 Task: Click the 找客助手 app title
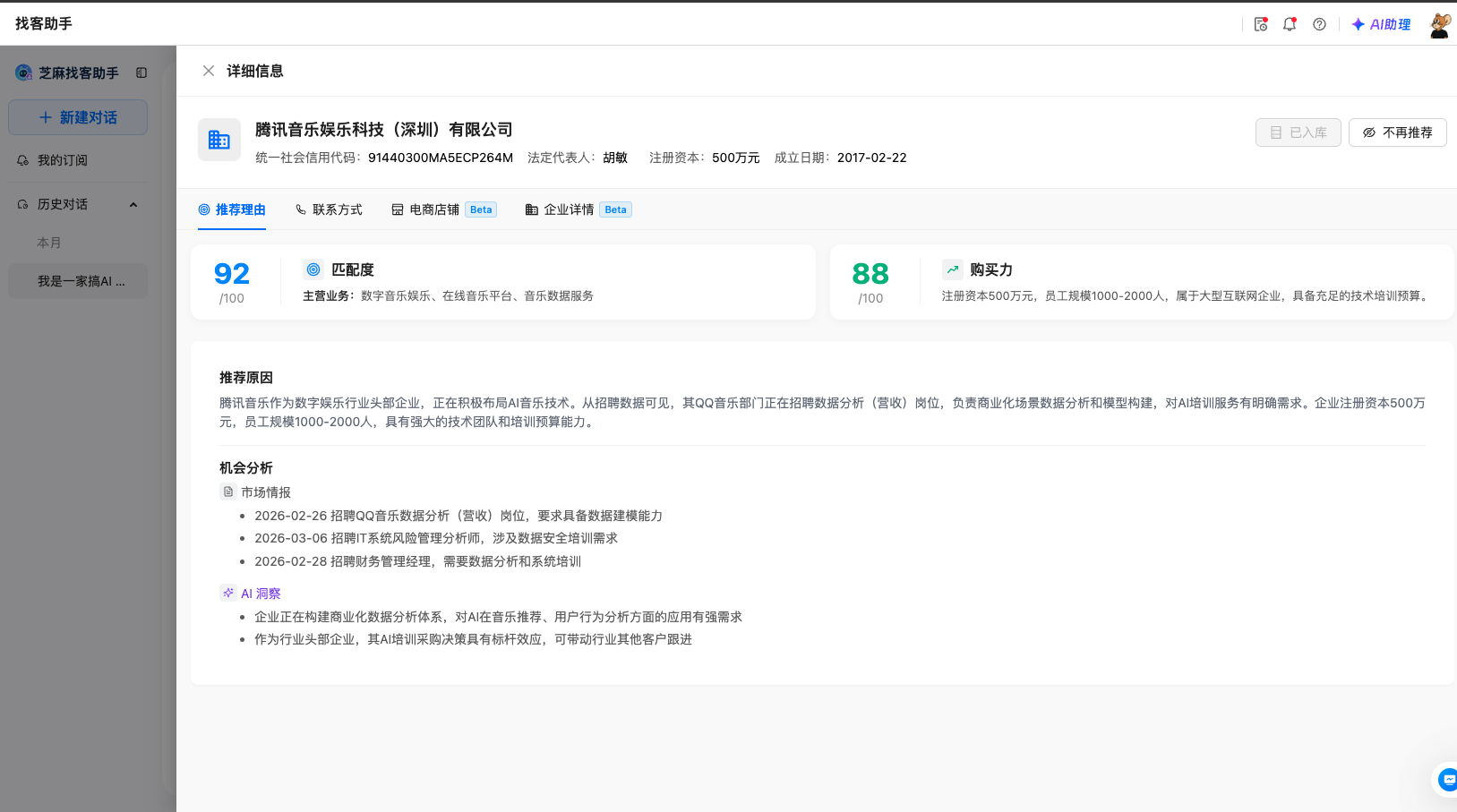(44, 24)
